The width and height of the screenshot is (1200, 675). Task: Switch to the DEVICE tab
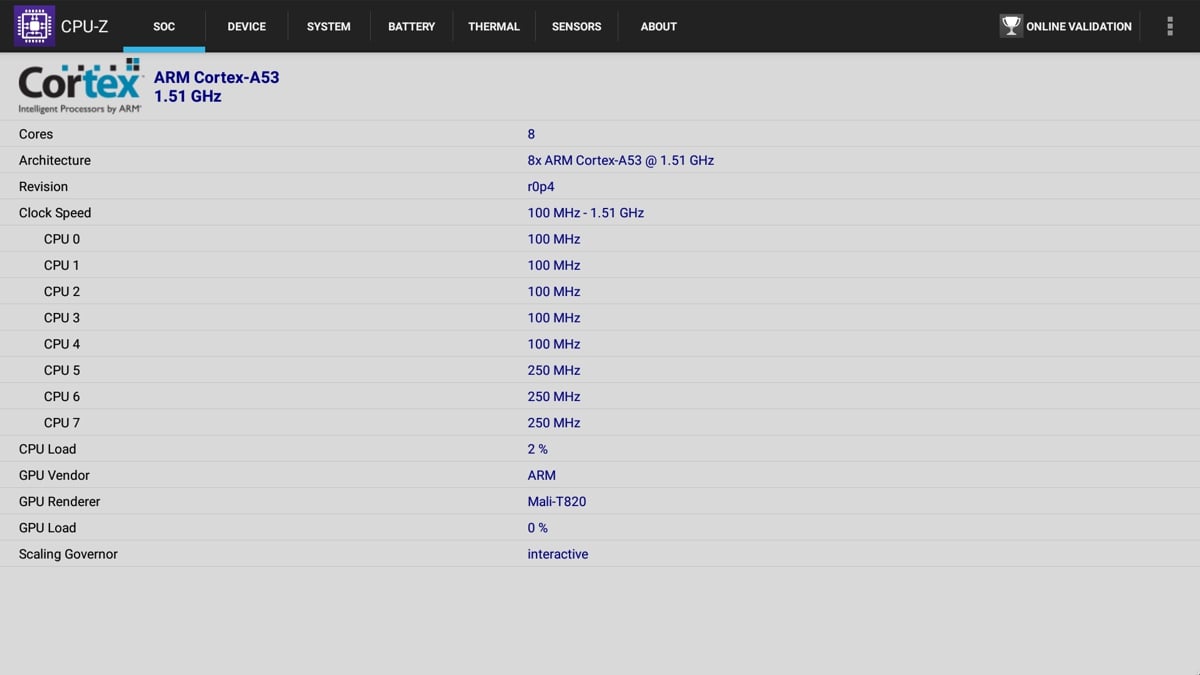click(246, 27)
